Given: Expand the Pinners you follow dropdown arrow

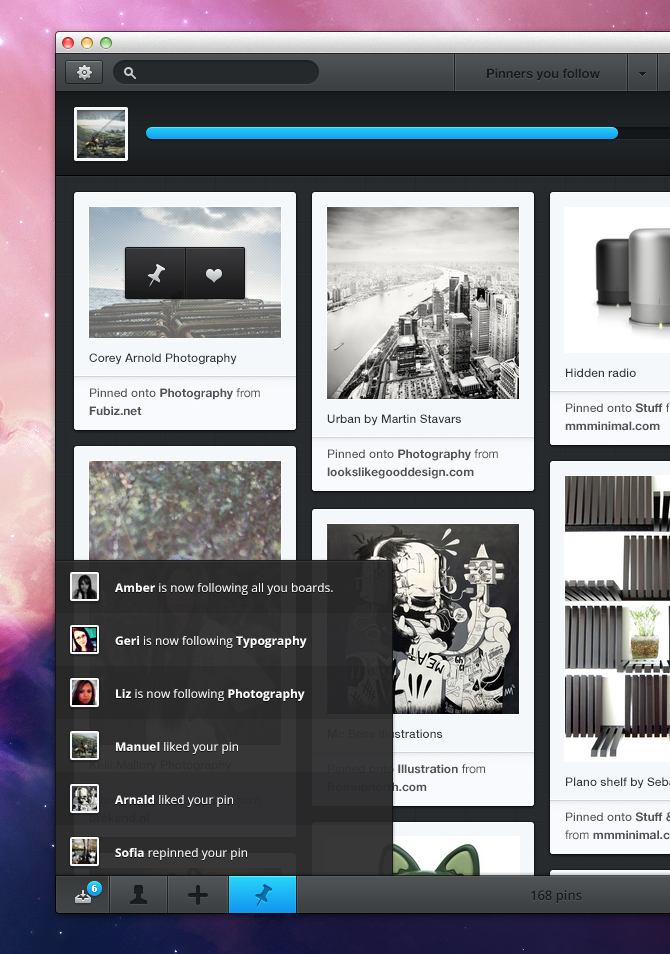Looking at the screenshot, I should pyautogui.click(x=642, y=74).
